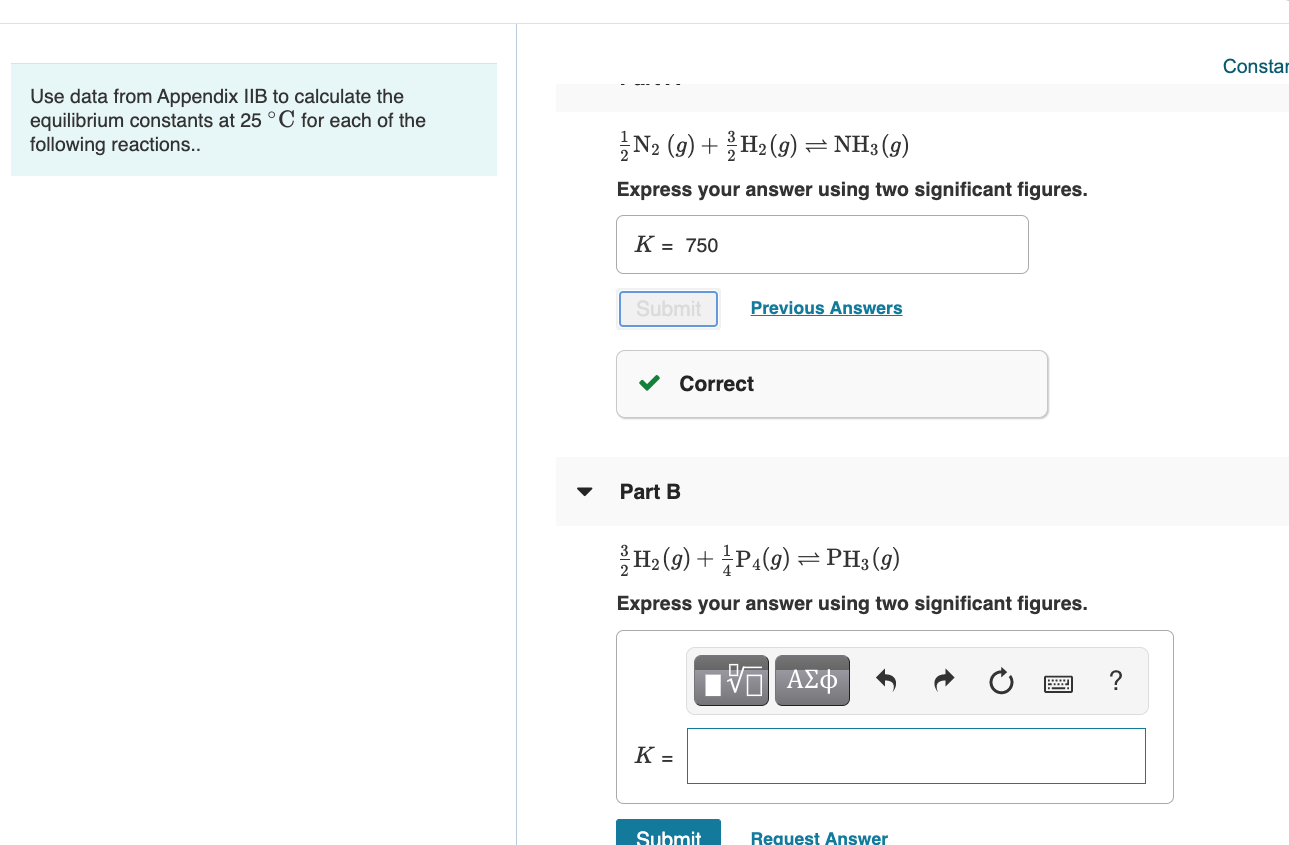Click the green Correct checkmark icon
Image resolution: width=1289 pixels, height=845 pixels.
pos(650,383)
